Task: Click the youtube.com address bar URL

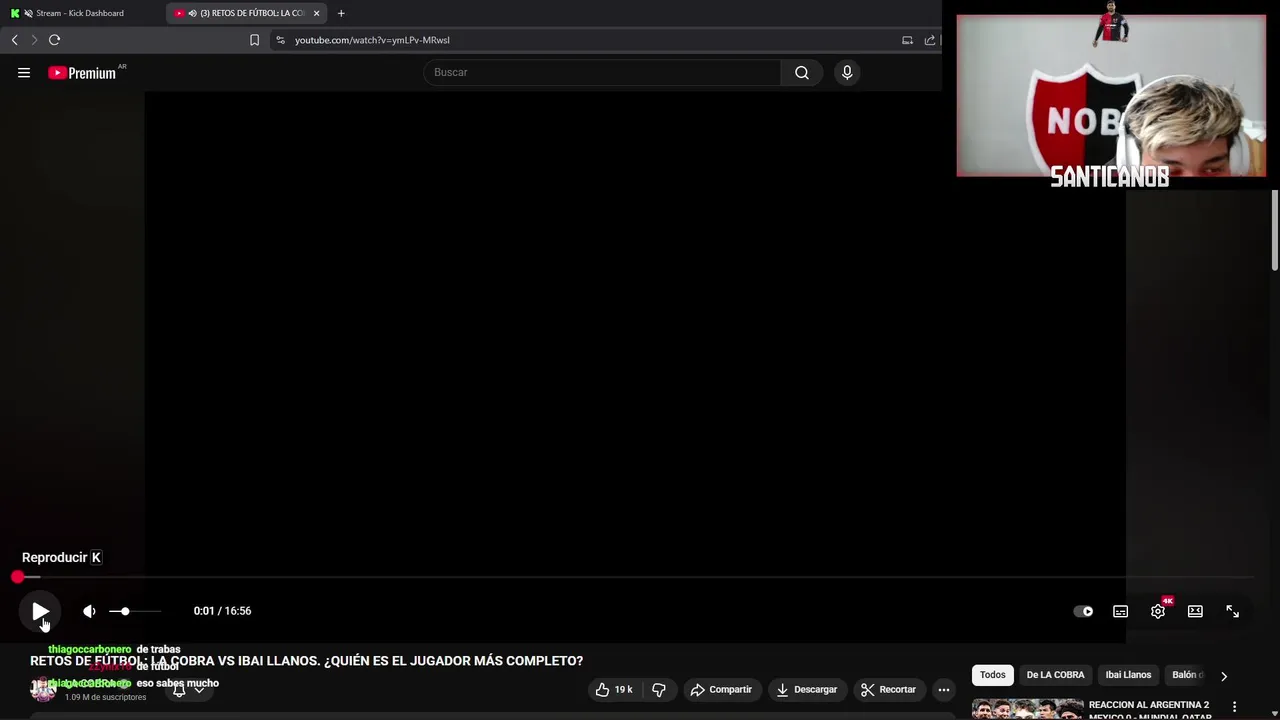Action: pos(372,40)
